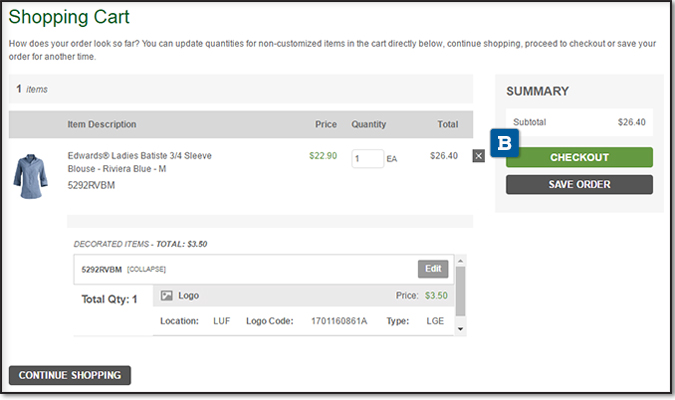Click the SAVE ORDER button
Screen dimensions: 675x400
579,184
